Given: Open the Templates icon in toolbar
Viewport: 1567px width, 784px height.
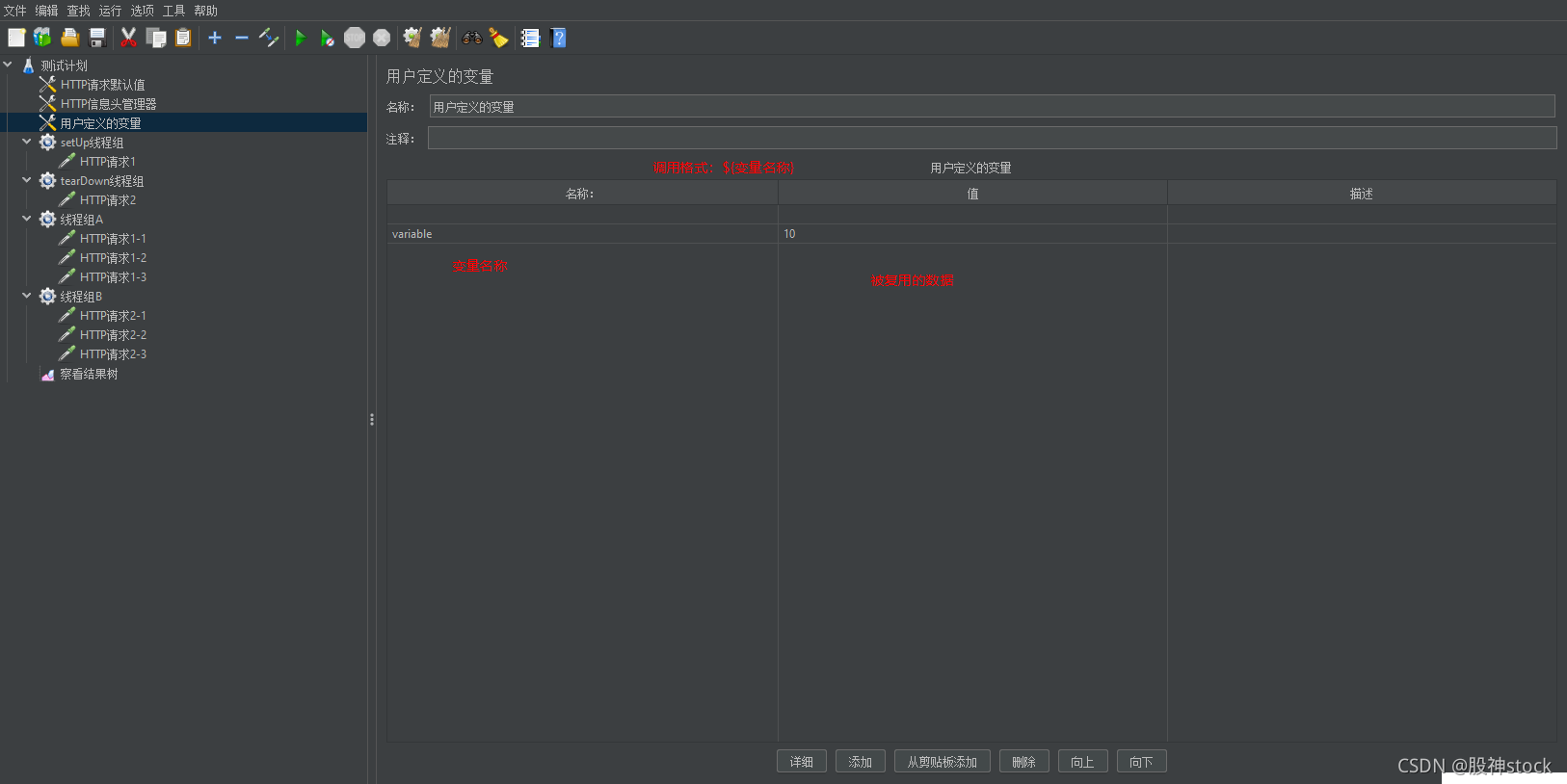Looking at the screenshot, I should tap(42, 38).
